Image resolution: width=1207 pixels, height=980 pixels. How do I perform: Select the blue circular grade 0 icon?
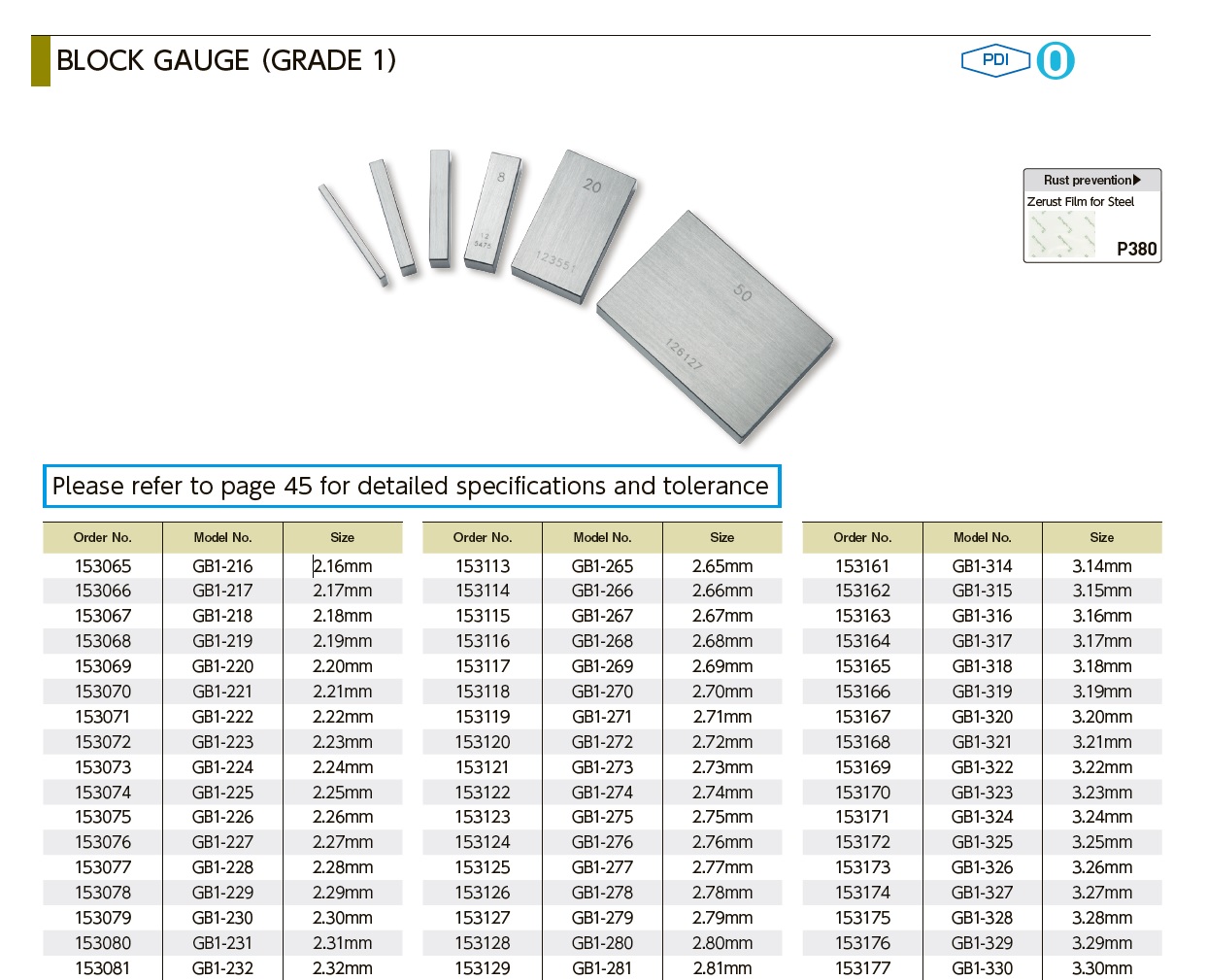(1054, 60)
